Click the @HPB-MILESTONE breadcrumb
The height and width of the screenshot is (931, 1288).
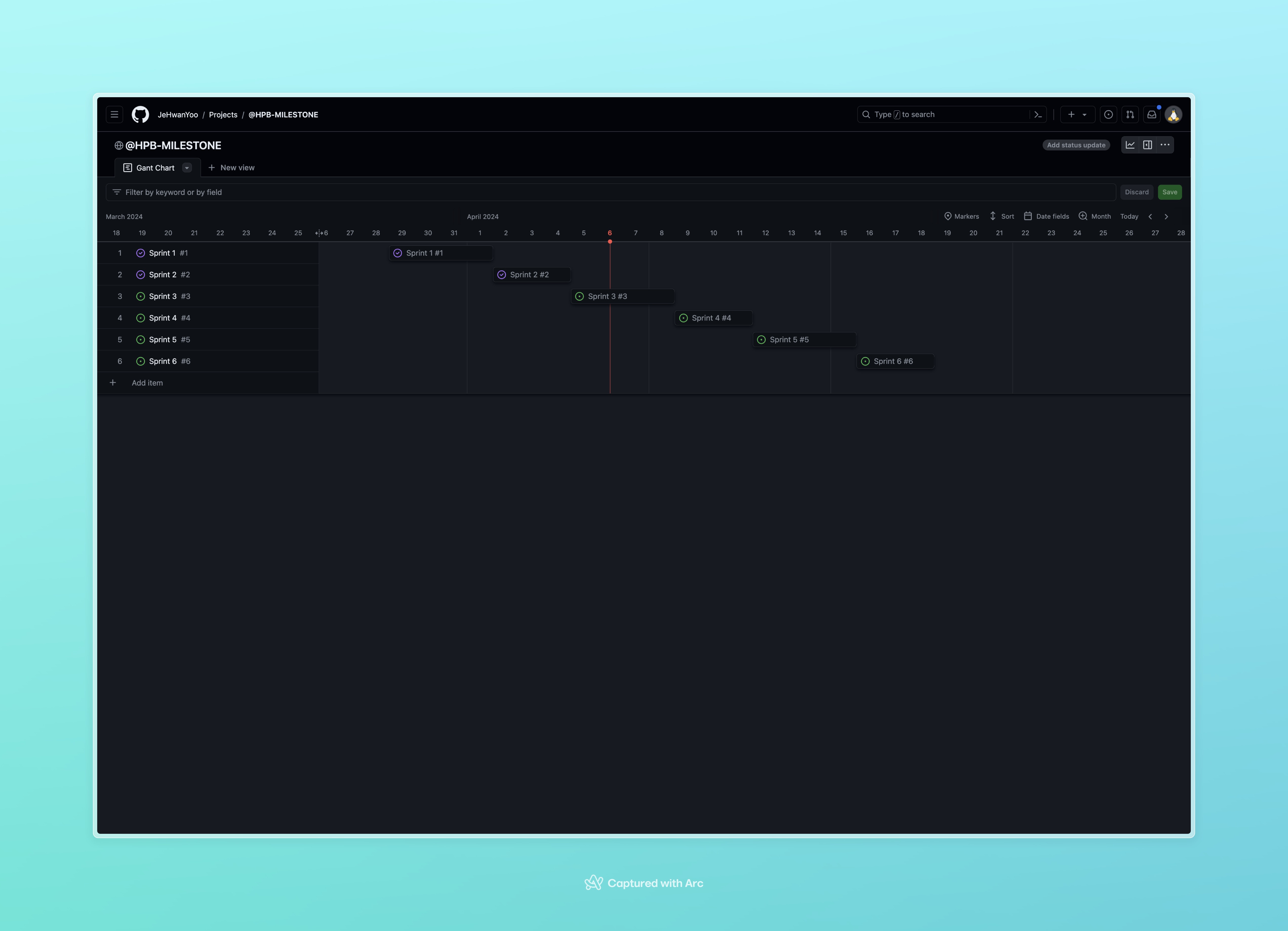tap(283, 114)
